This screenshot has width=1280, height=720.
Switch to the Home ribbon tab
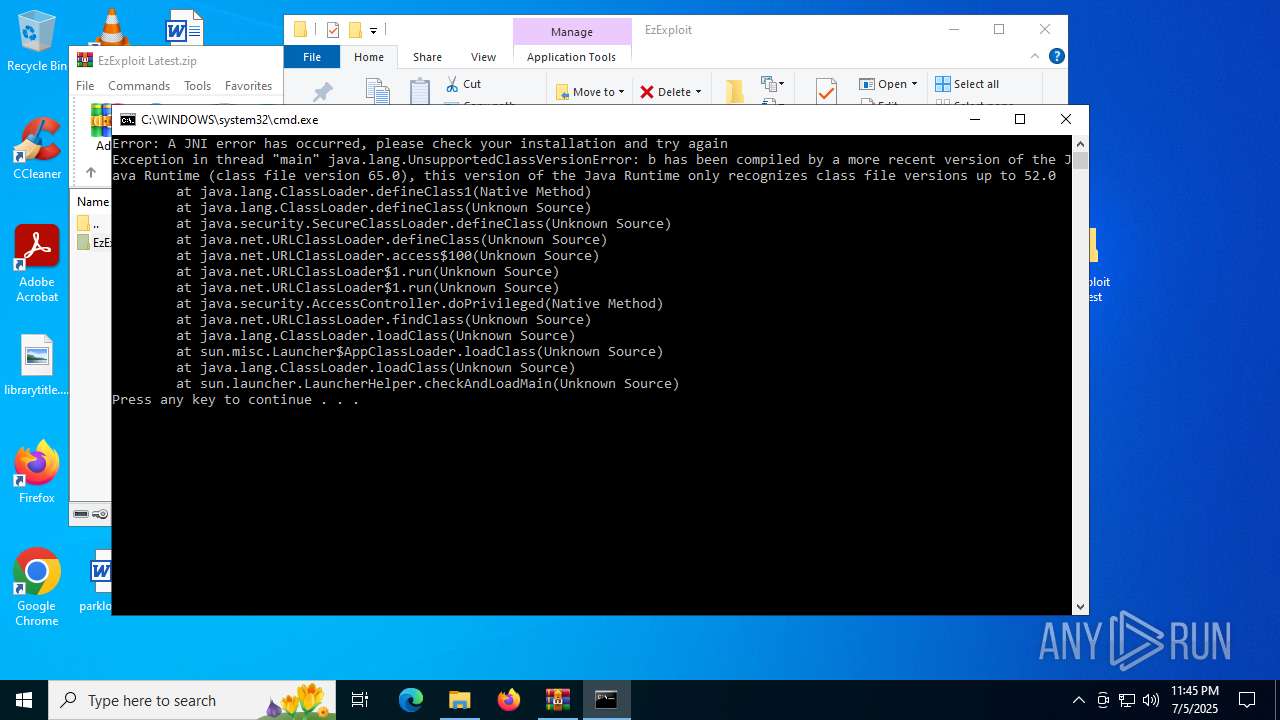[369, 57]
